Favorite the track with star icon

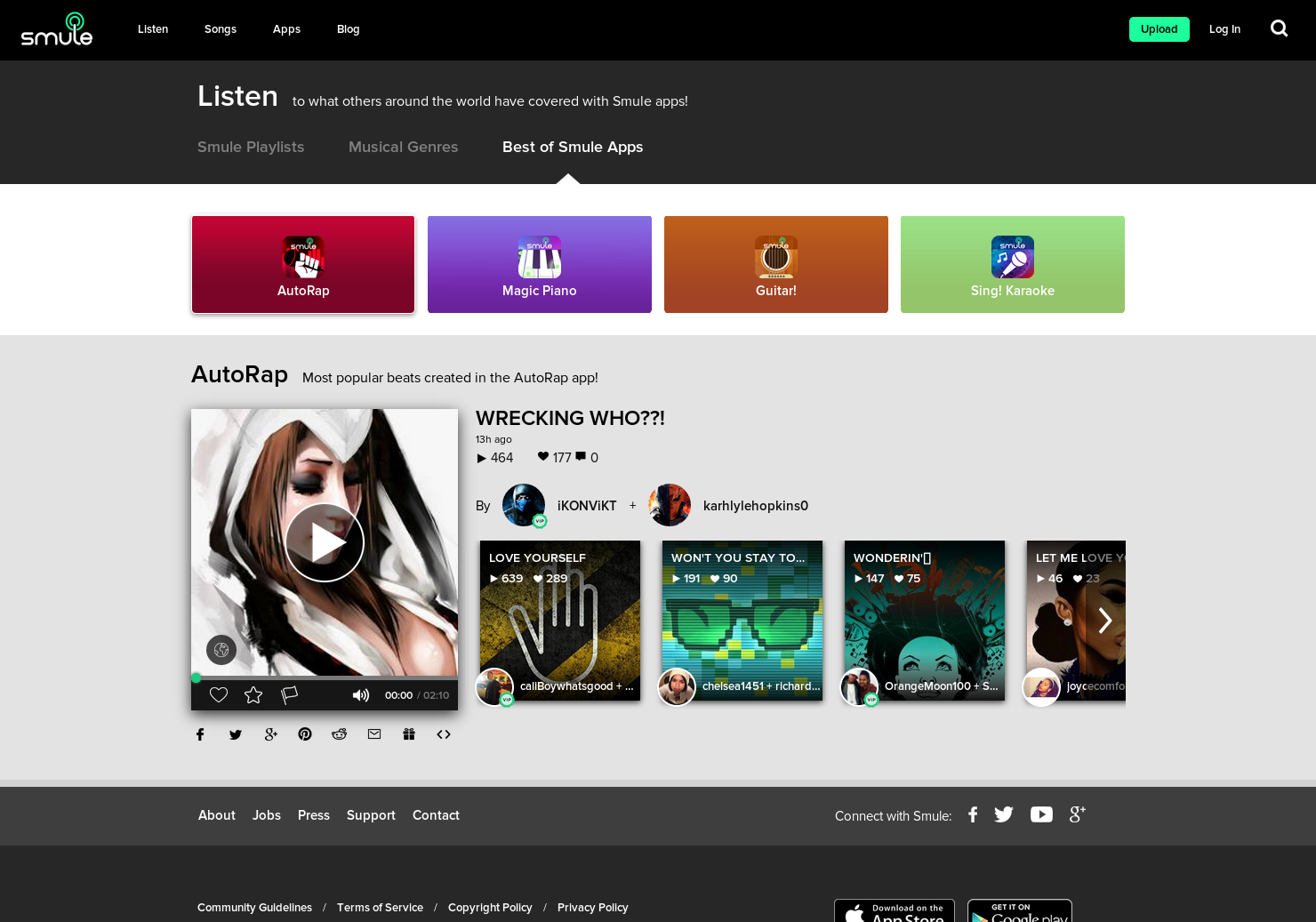click(x=253, y=695)
